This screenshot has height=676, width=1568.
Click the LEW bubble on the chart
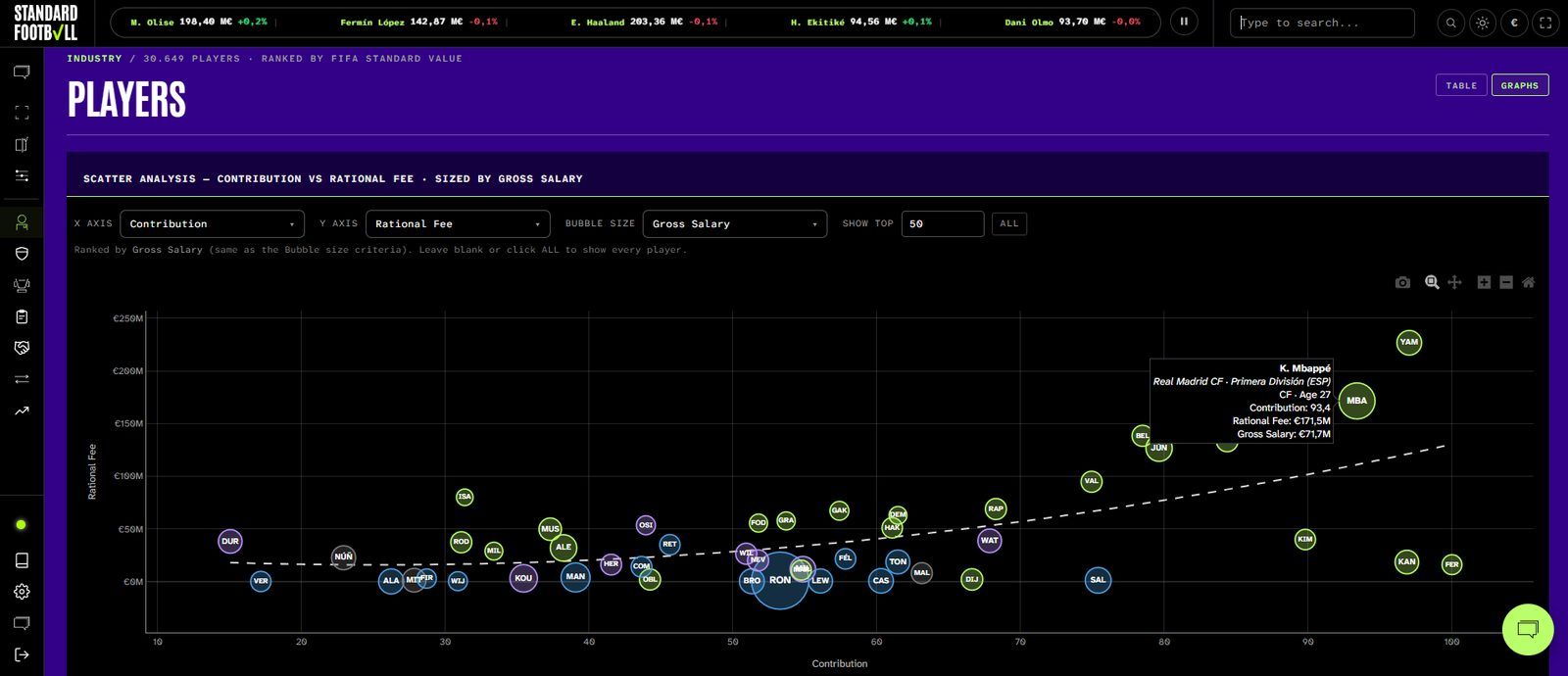click(x=820, y=580)
